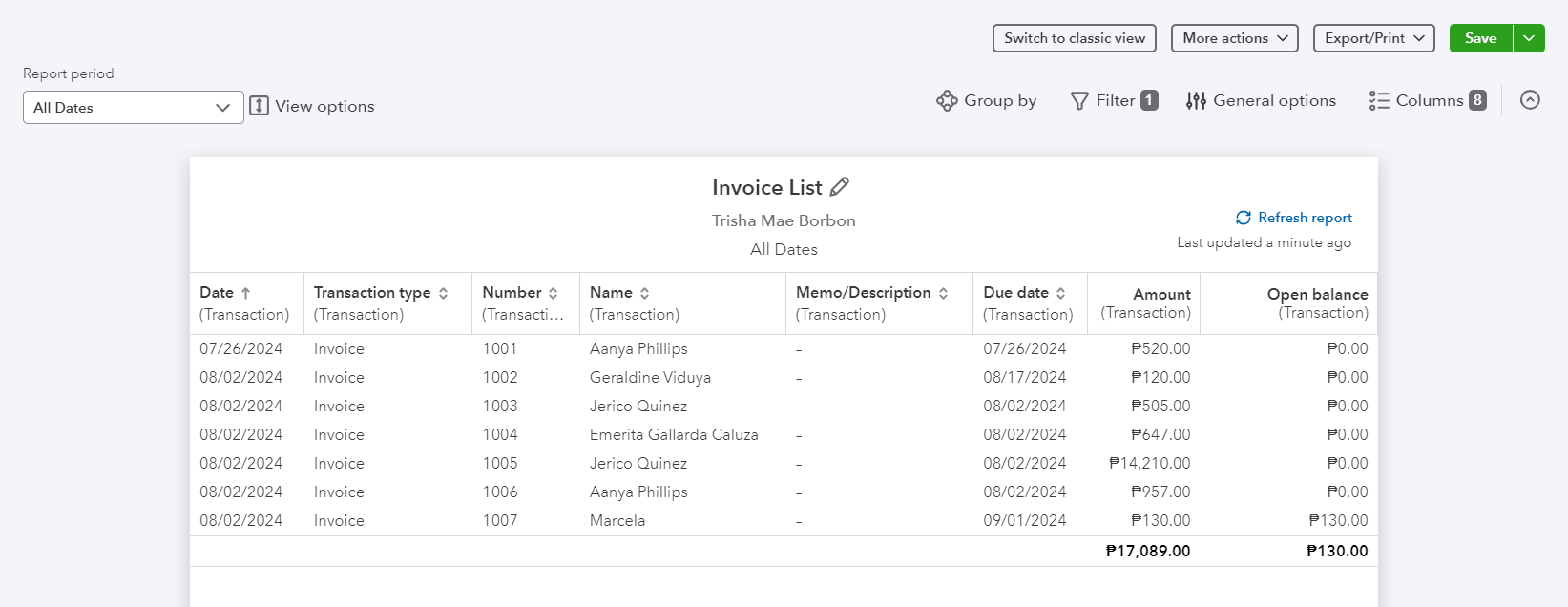Click the pencil icon beside Invoice List title
The width and height of the screenshot is (1568, 607).
pyautogui.click(x=840, y=187)
